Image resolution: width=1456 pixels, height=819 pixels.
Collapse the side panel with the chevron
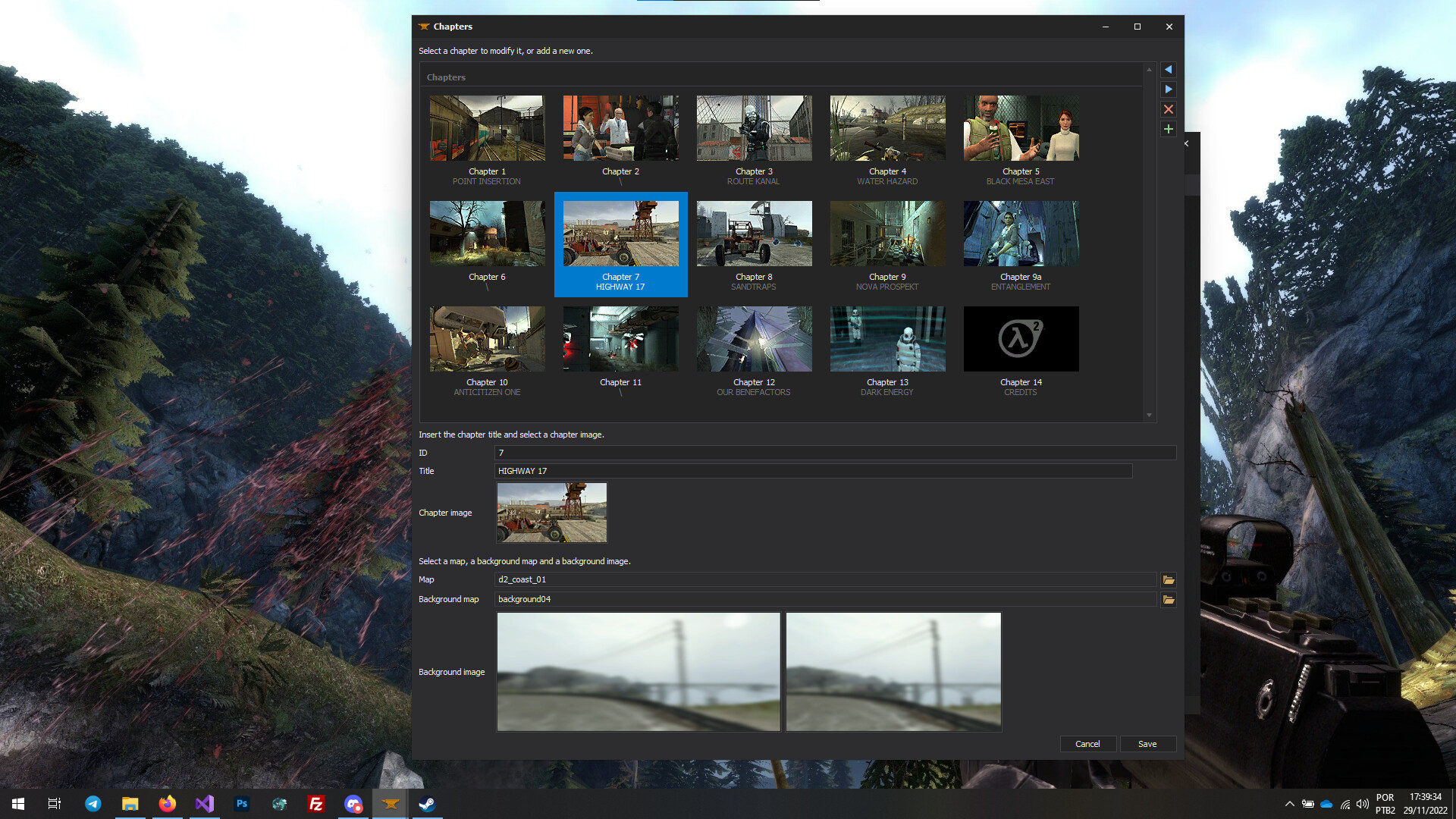coord(1185,143)
